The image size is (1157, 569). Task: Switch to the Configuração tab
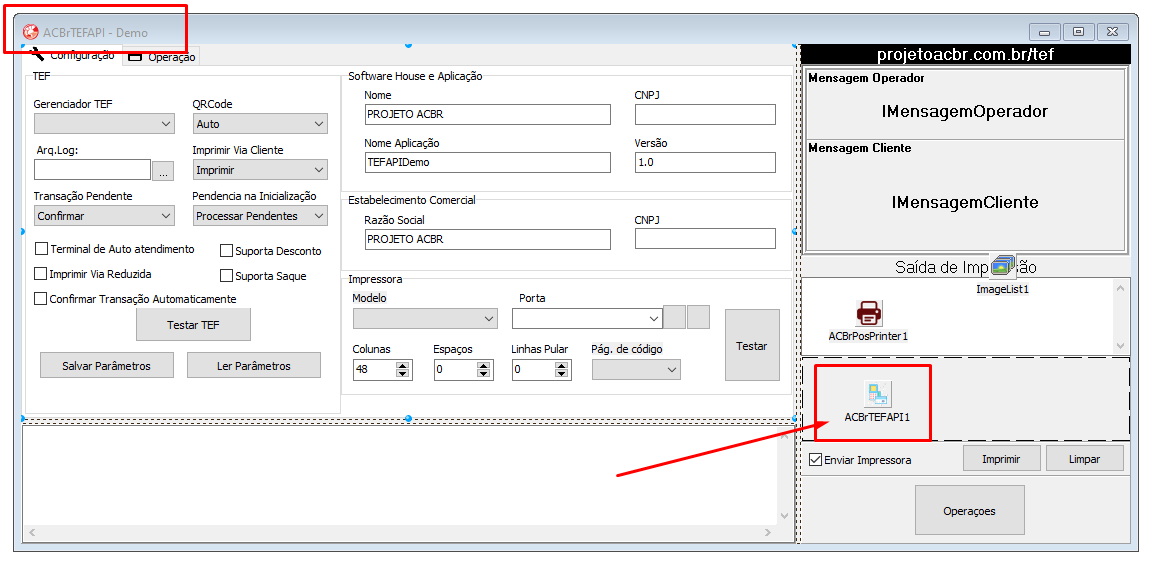click(73, 55)
